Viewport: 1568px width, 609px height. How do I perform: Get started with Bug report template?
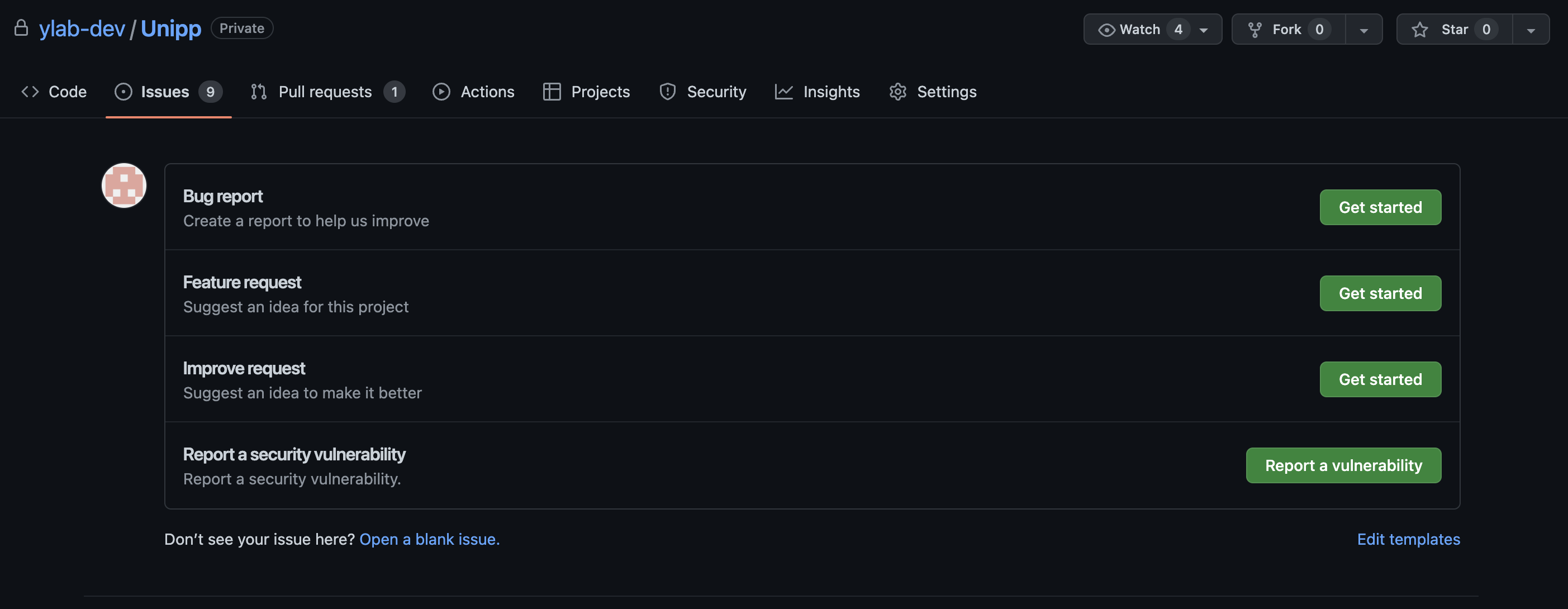[1379, 207]
